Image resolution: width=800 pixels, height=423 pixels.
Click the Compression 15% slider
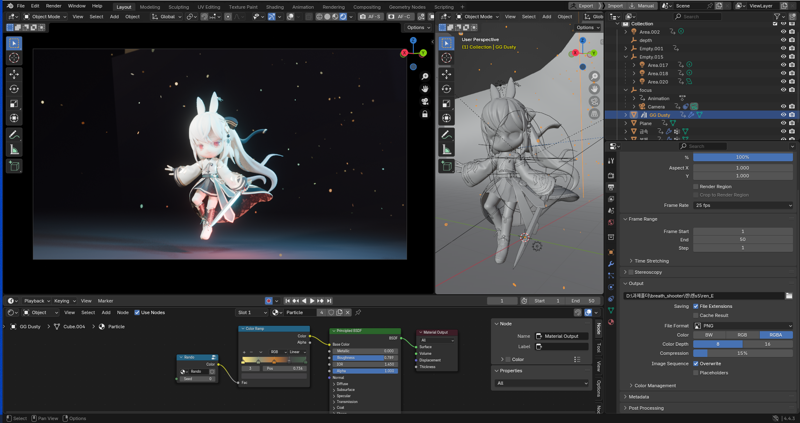[x=743, y=354]
